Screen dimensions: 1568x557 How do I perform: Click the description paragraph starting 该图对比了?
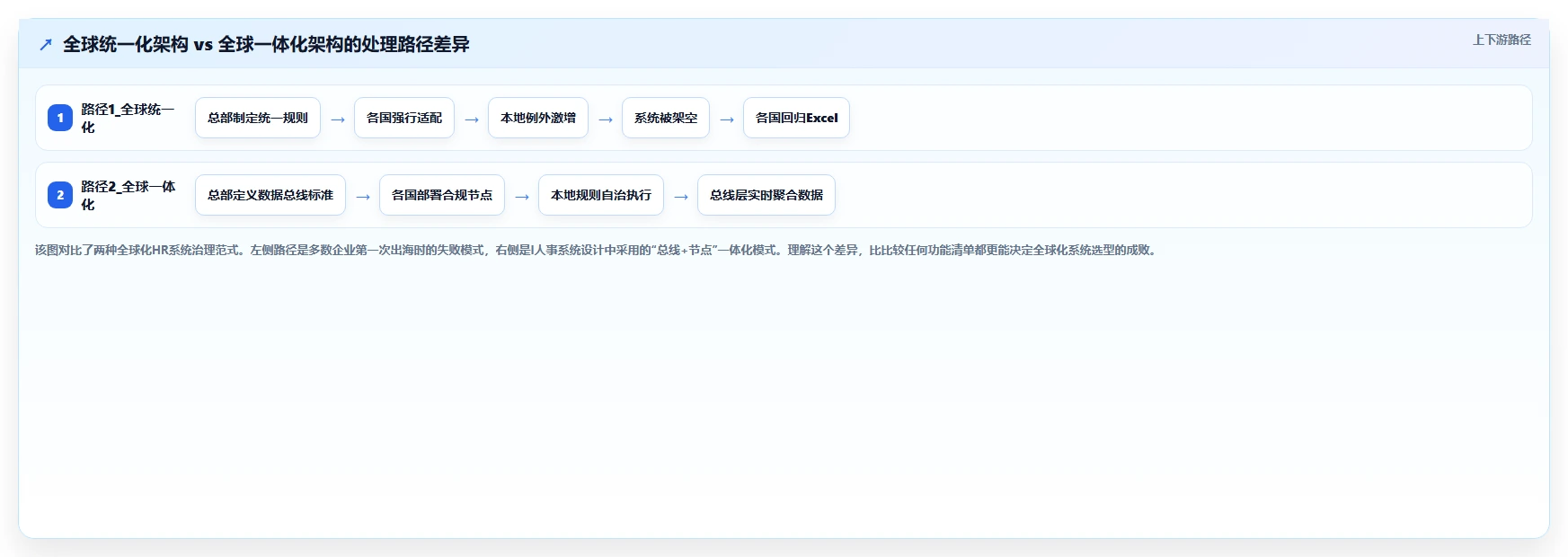click(598, 250)
